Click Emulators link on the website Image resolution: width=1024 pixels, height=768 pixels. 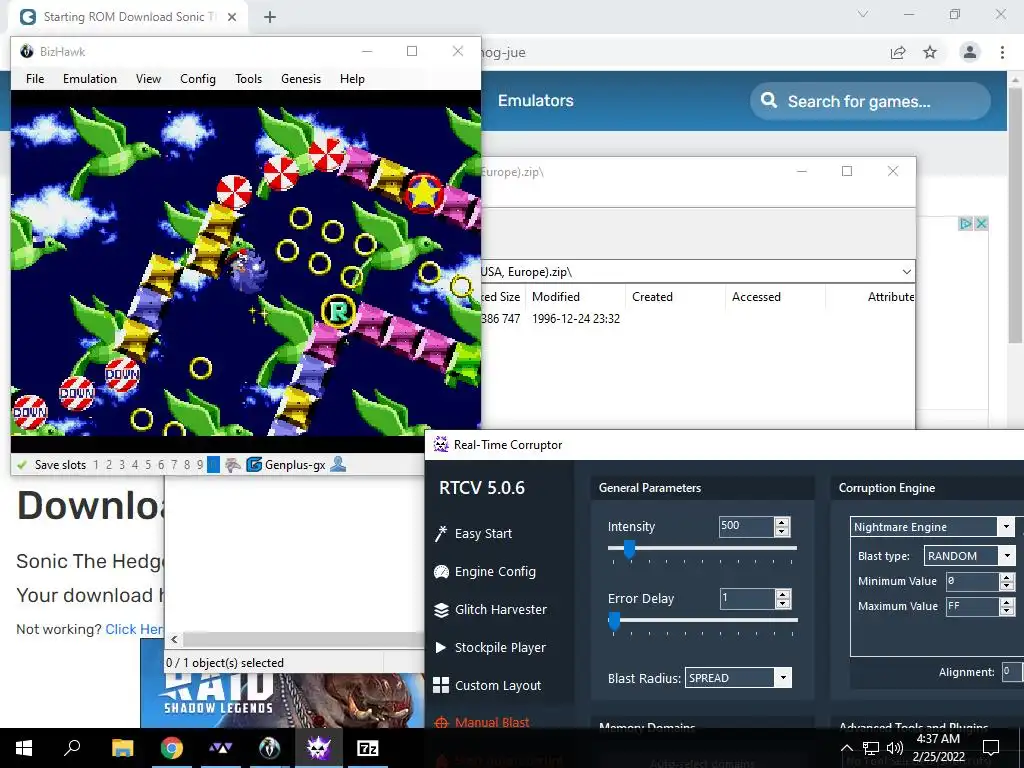tap(536, 101)
